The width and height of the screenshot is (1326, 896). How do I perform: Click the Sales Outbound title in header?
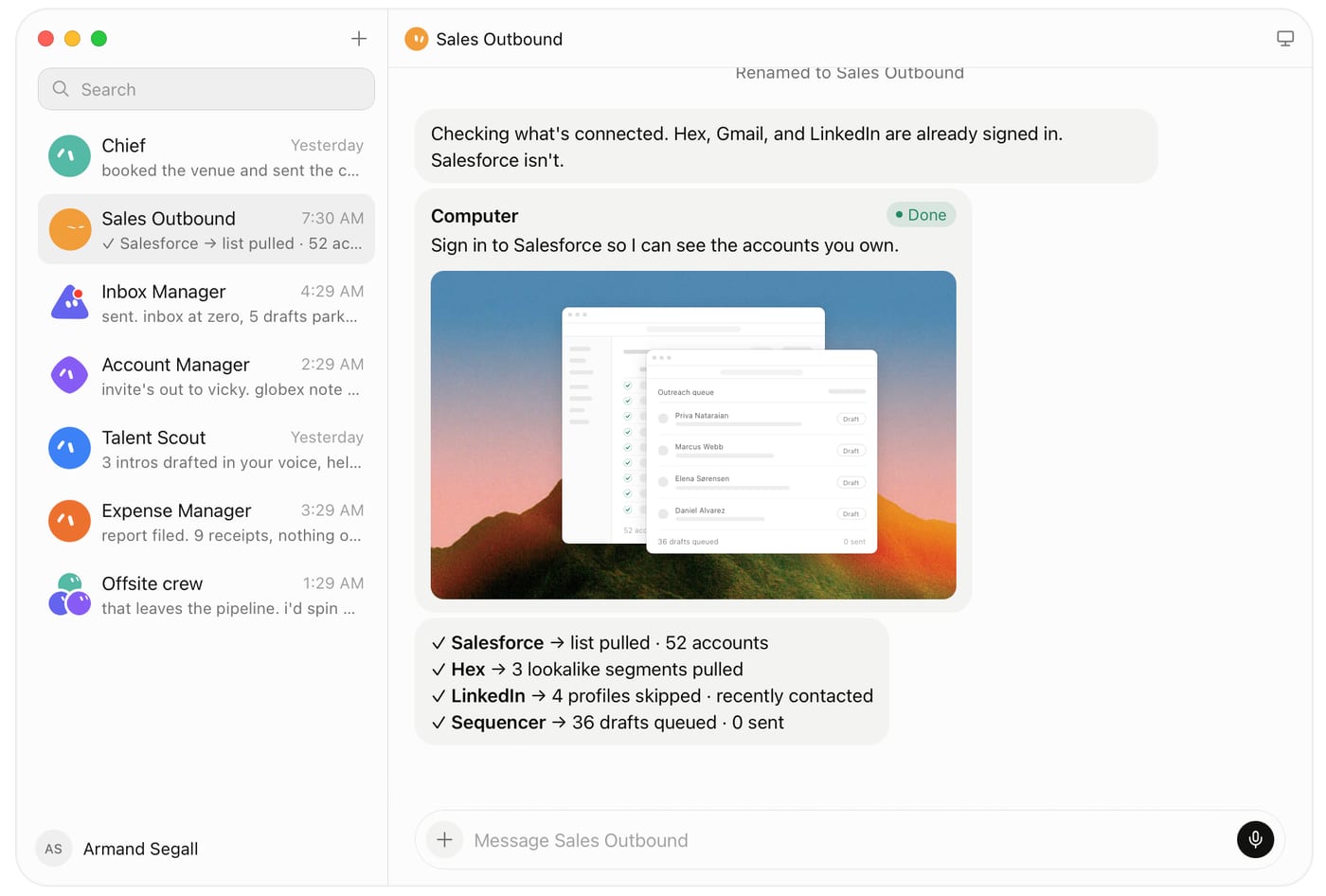pos(499,39)
